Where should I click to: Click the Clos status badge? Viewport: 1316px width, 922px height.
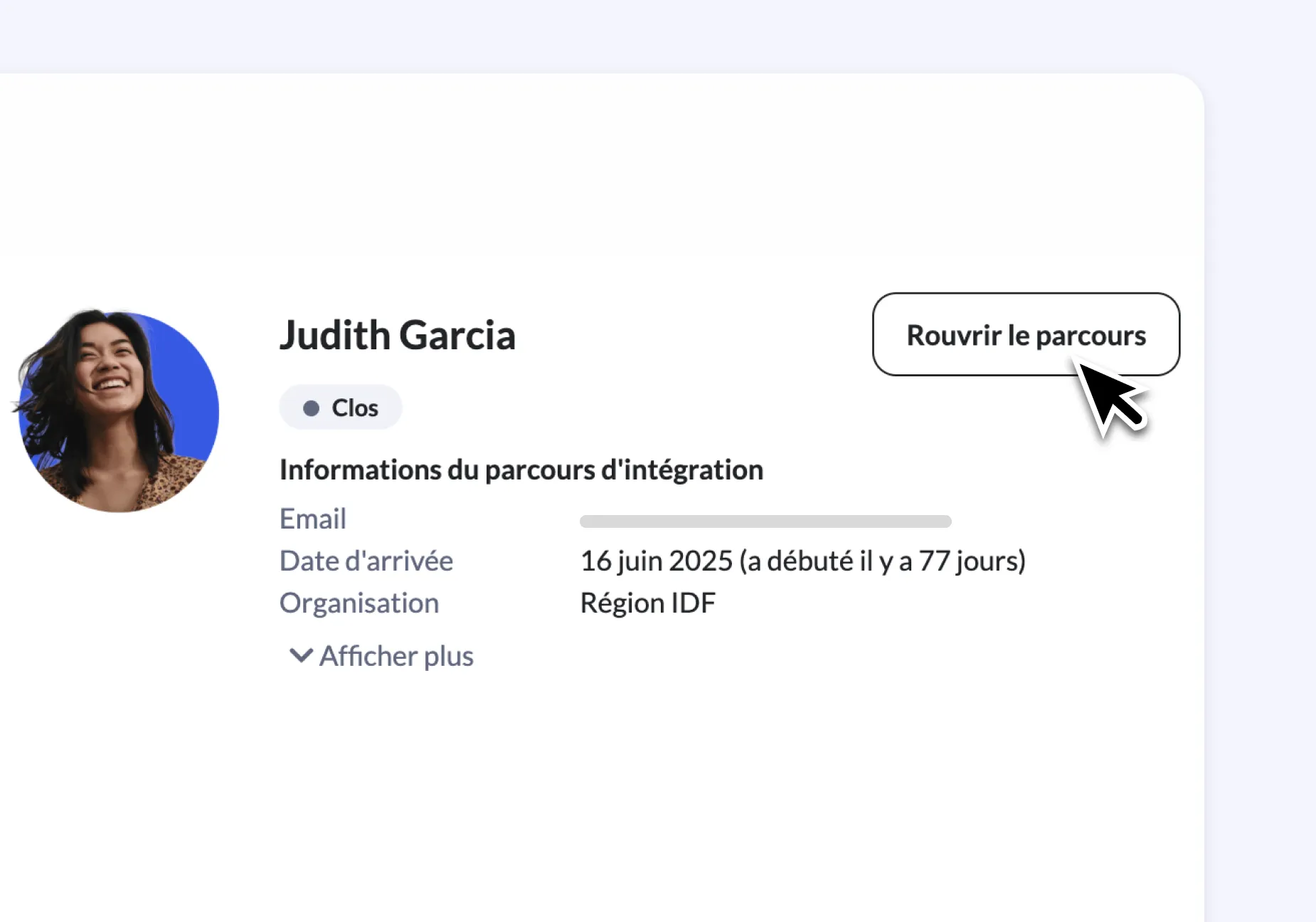(341, 407)
